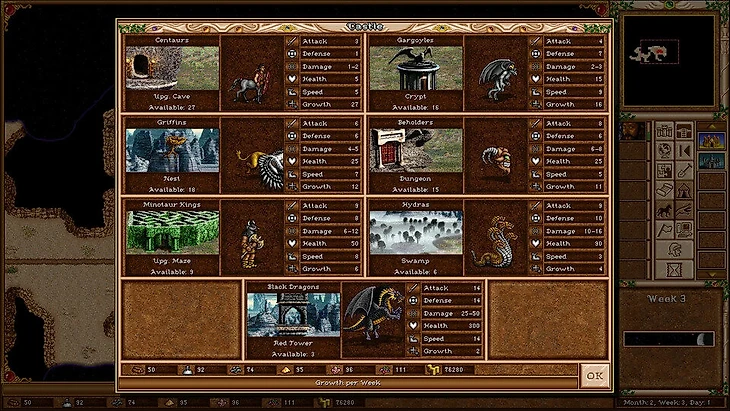Viewport: 730px width, 411px height.
Task: Click 'Available: 3' under Black Dragons
Action: pyautogui.click(x=293, y=354)
